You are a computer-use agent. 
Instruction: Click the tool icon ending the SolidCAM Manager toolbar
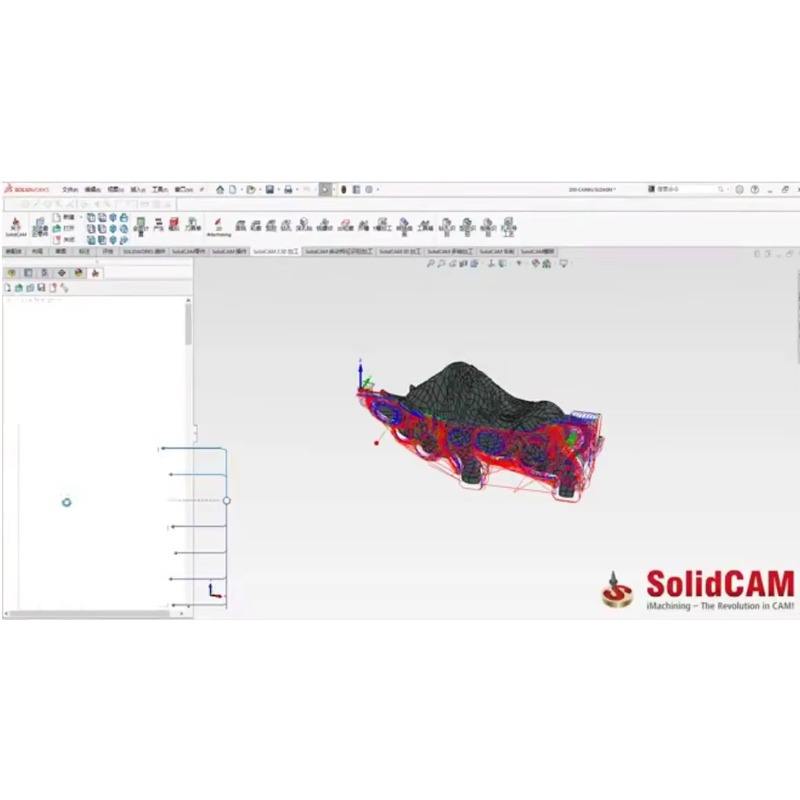(64, 288)
